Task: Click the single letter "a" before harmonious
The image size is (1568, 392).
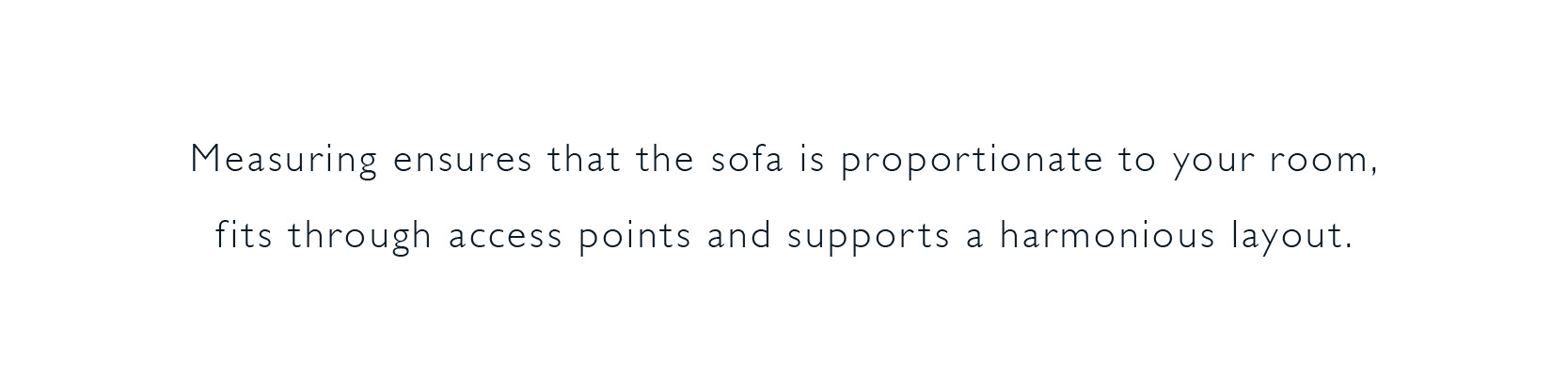Action: point(974,236)
